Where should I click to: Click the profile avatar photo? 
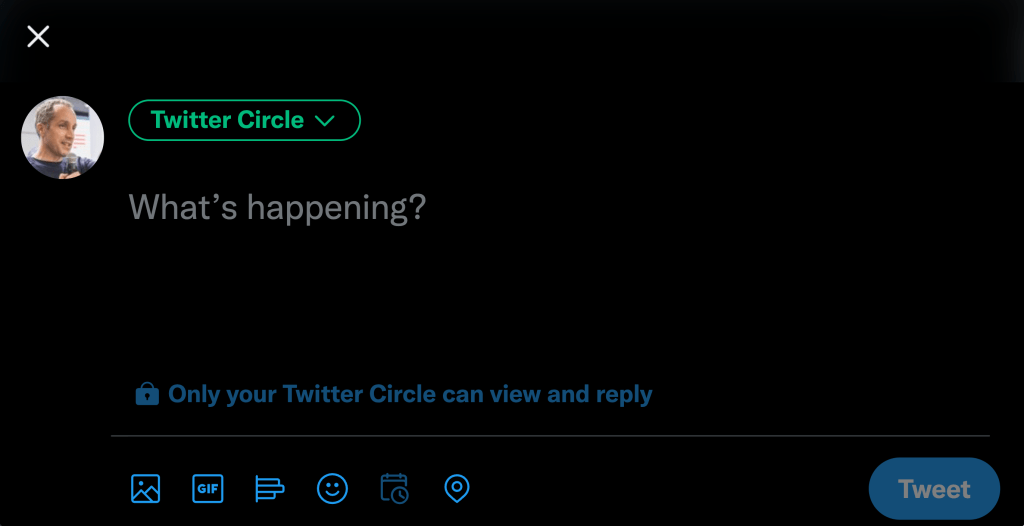point(63,138)
